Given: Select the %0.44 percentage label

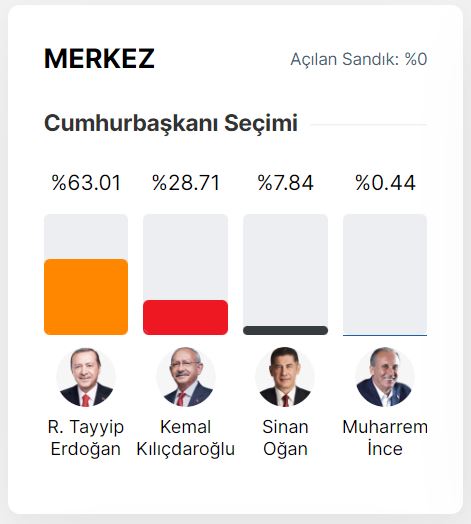Looking at the screenshot, I should [385, 183].
